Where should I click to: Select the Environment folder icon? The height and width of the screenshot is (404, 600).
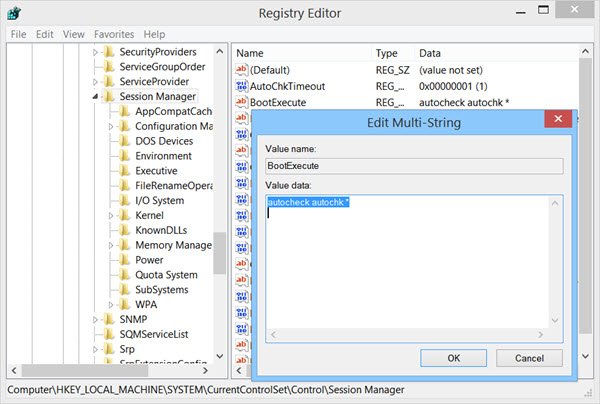[125, 156]
